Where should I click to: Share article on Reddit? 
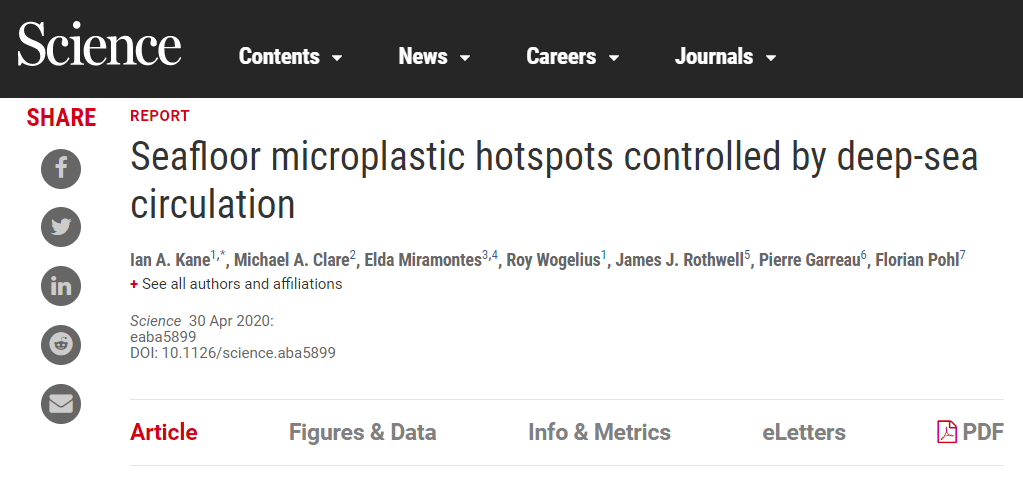(x=61, y=345)
